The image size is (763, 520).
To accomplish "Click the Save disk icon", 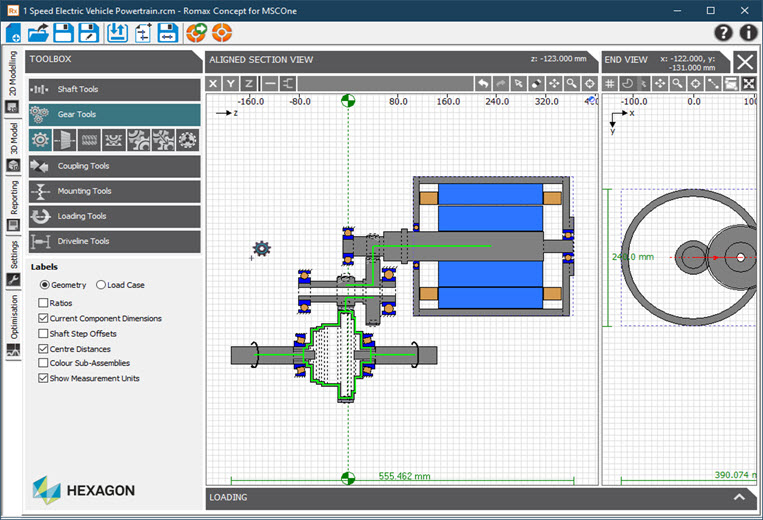I will pos(65,32).
